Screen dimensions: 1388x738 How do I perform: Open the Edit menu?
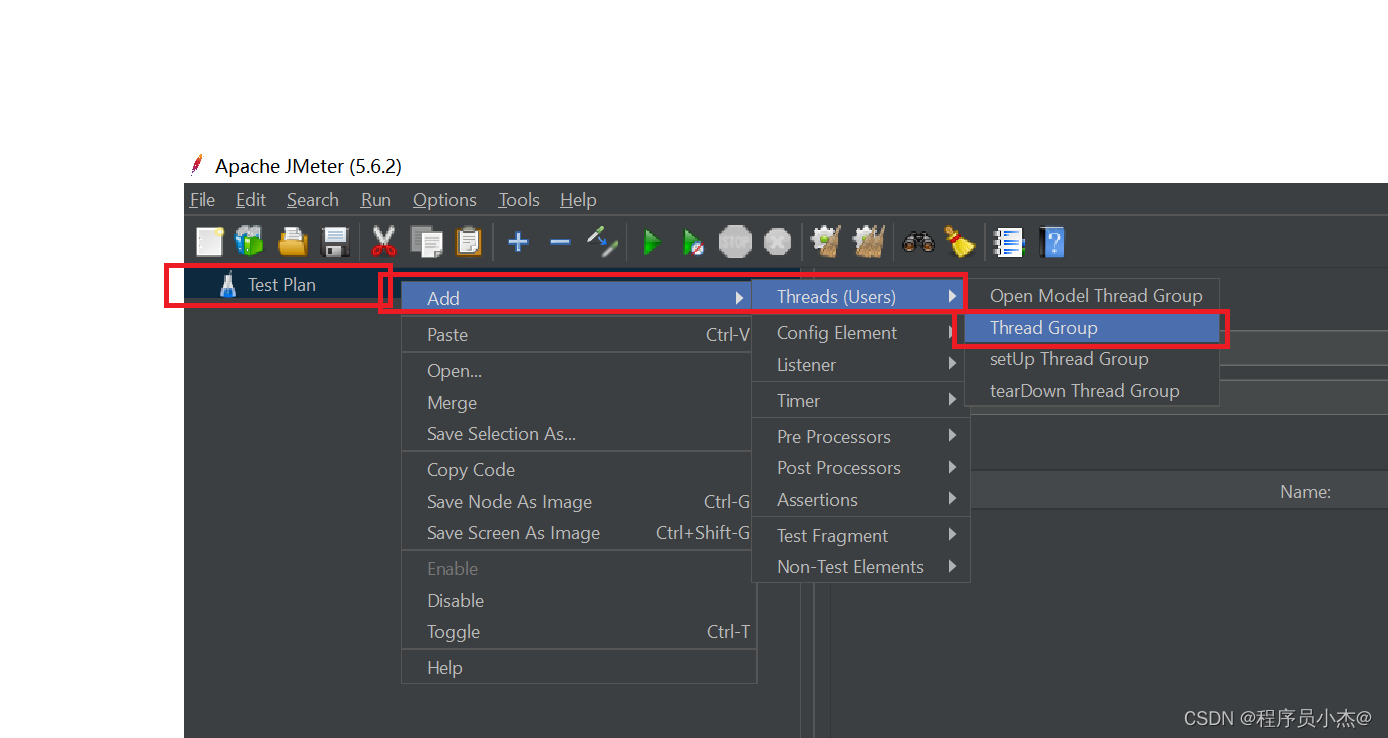pos(251,200)
